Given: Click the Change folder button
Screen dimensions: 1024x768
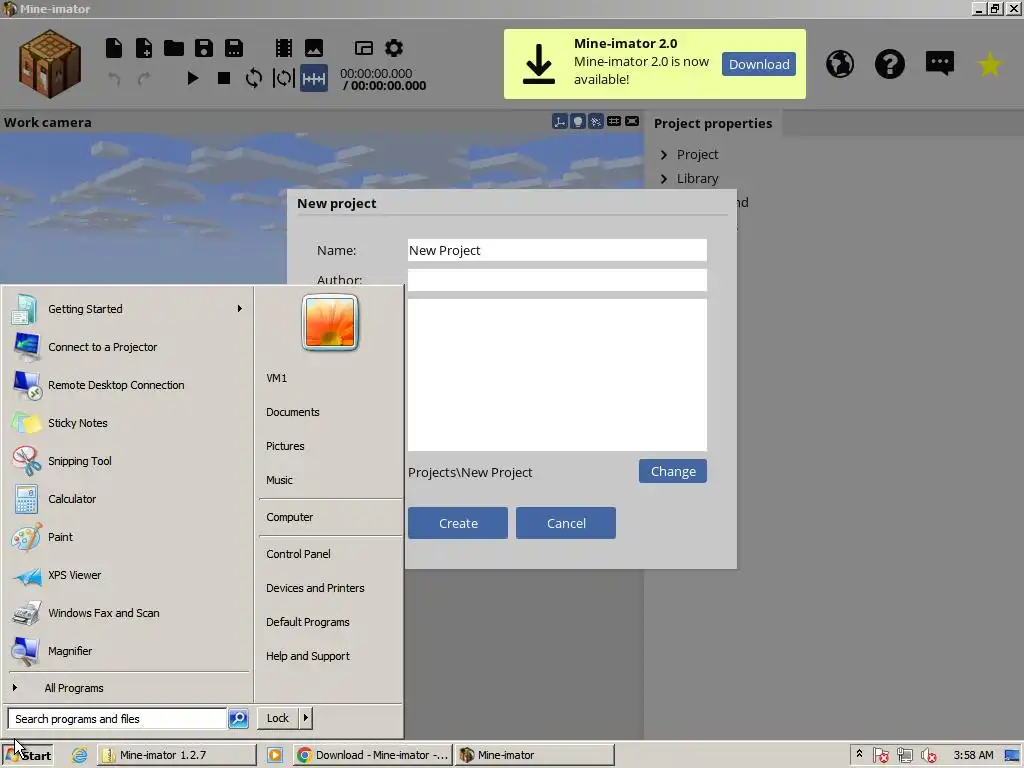Looking at the screenshot, I should 673,472.
